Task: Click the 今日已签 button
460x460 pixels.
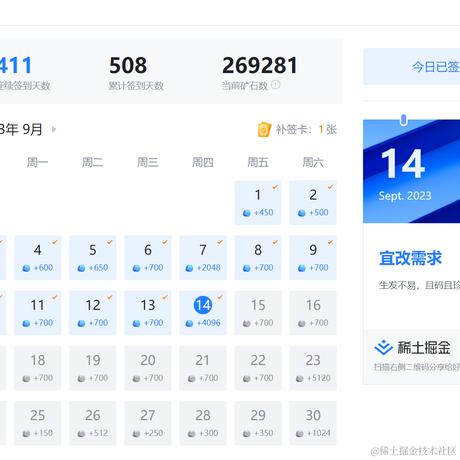Action: 412,67
